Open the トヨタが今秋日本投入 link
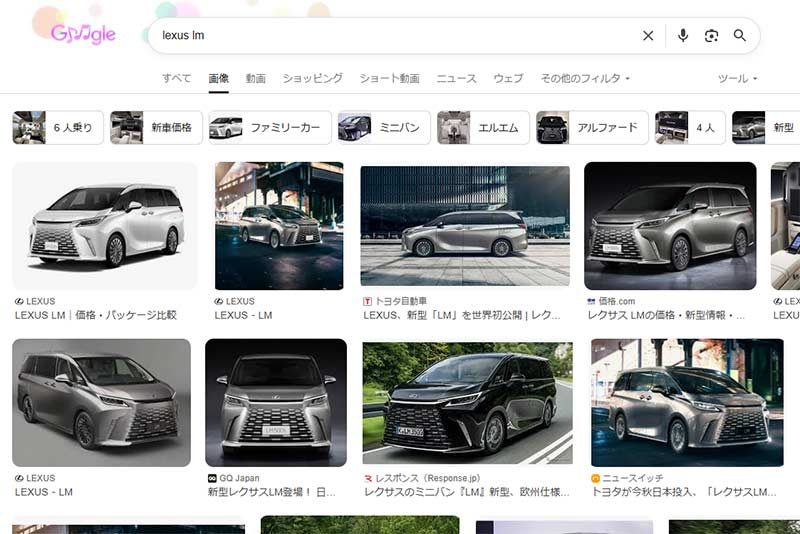This screenshot has width=800, height=534. 684,492
